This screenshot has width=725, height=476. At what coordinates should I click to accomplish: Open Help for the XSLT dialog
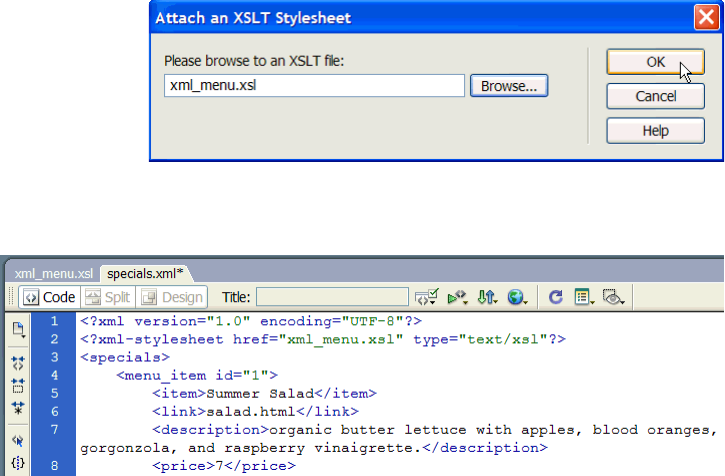[655, 131]
